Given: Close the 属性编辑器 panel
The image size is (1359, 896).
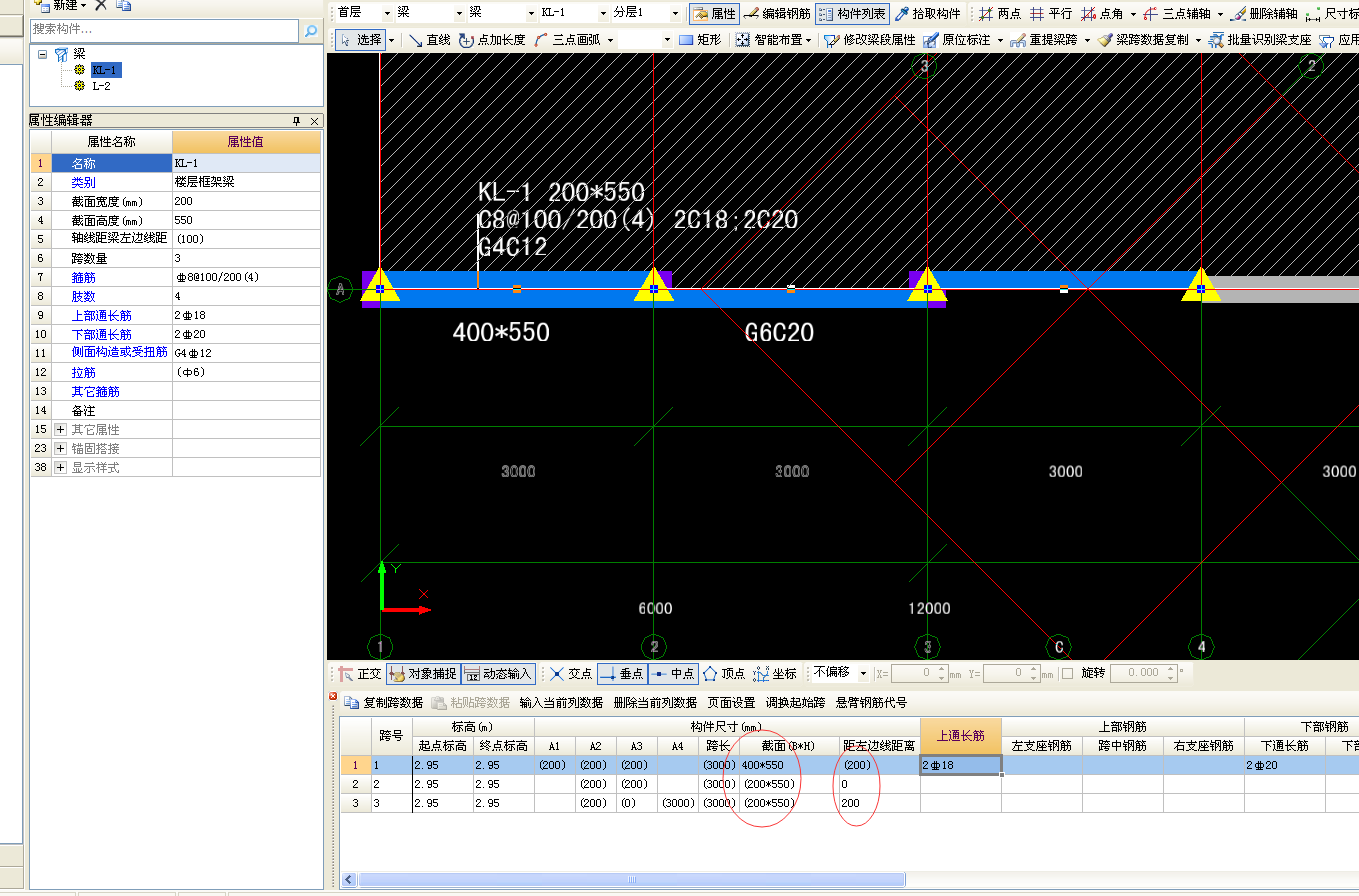Looking at the screenshot, I should pyautogui.click(x=314, y=121).
